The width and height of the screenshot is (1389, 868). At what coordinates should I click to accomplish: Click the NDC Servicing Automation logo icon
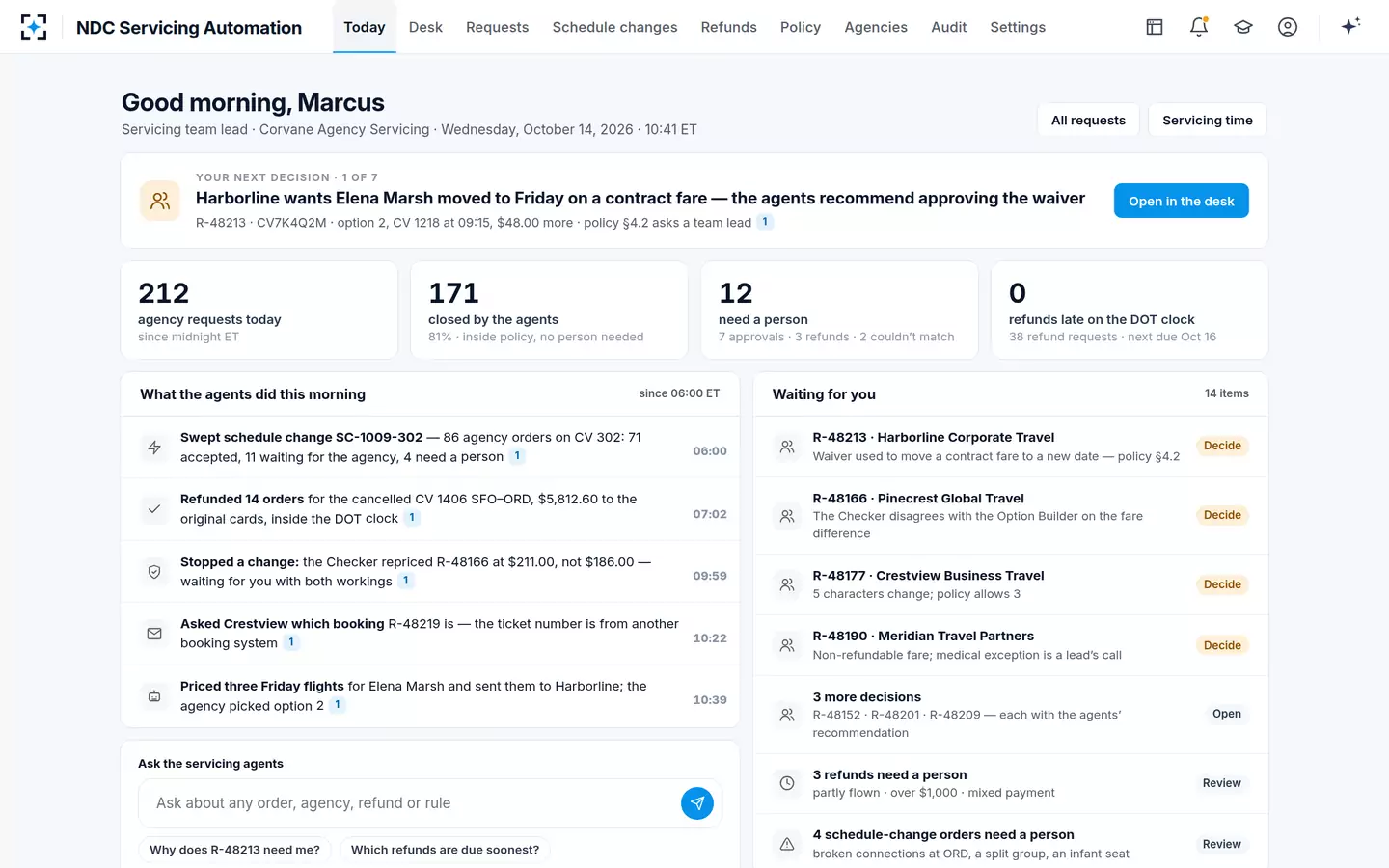coord(34,27)
